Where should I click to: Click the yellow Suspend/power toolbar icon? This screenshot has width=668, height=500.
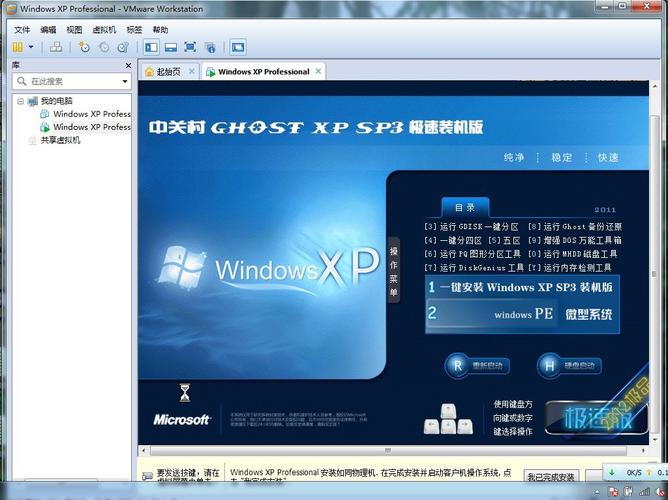pyautogui.click(x=17, y=47)
